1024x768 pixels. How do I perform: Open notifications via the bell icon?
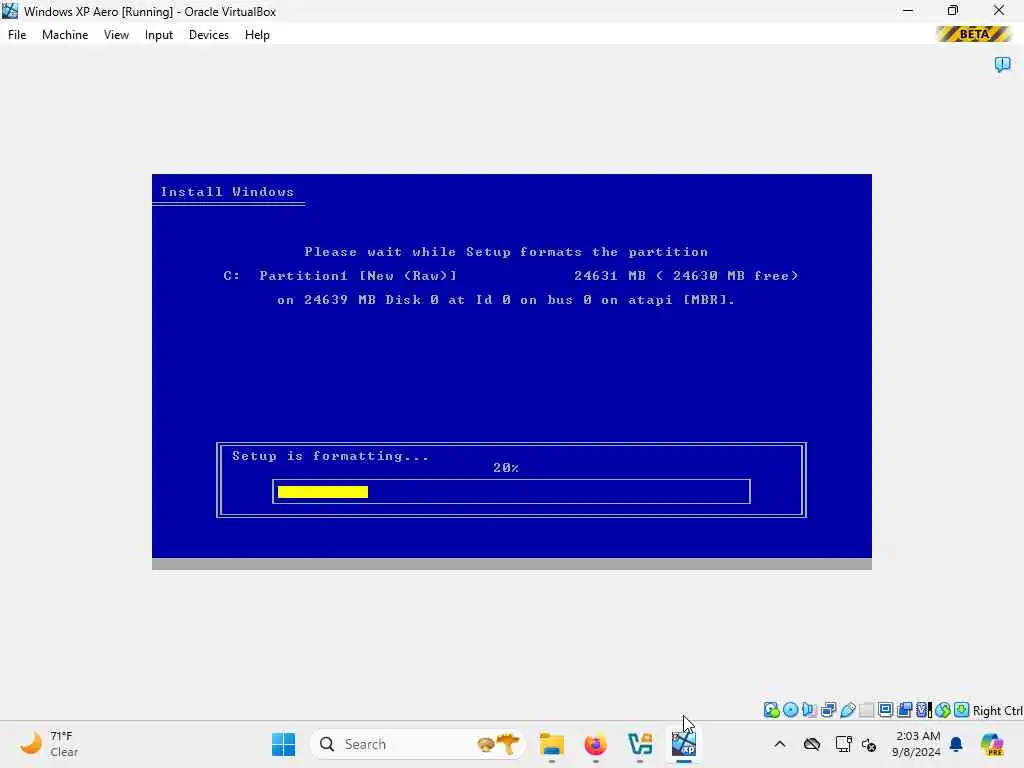956,744
